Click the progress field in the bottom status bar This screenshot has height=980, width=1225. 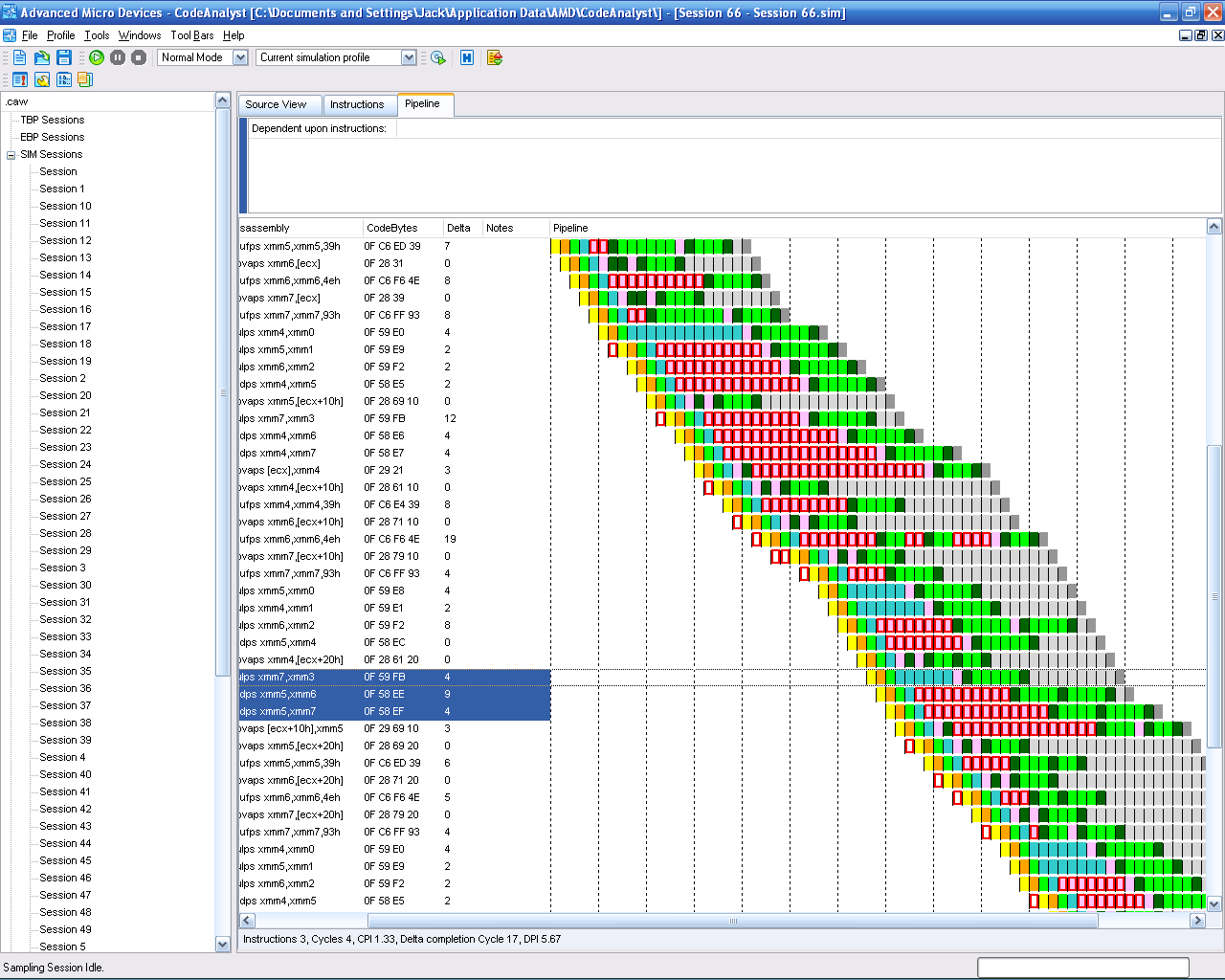pyautogui.click(x=1083, y=968)
